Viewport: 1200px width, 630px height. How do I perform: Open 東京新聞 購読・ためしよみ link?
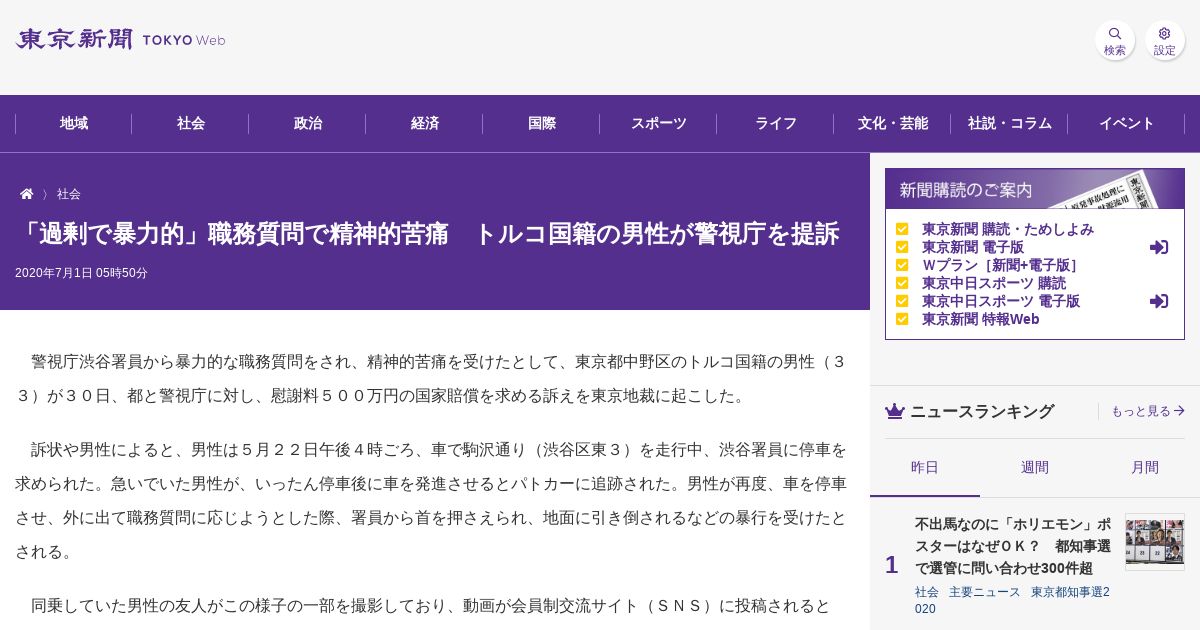pos(1008,229)
